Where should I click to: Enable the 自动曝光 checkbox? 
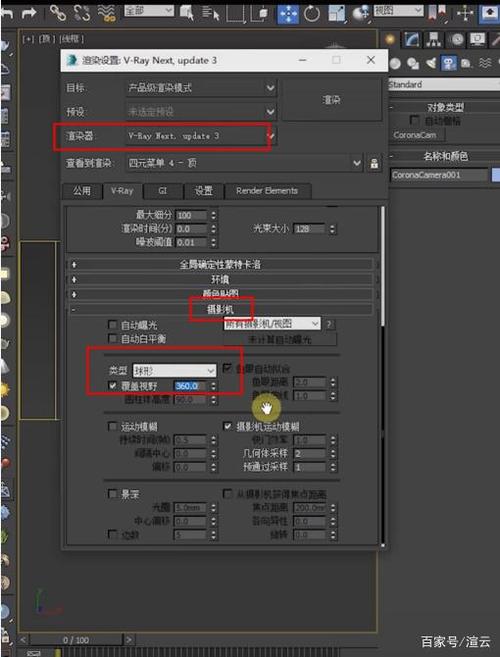click(x=112, y=325)
